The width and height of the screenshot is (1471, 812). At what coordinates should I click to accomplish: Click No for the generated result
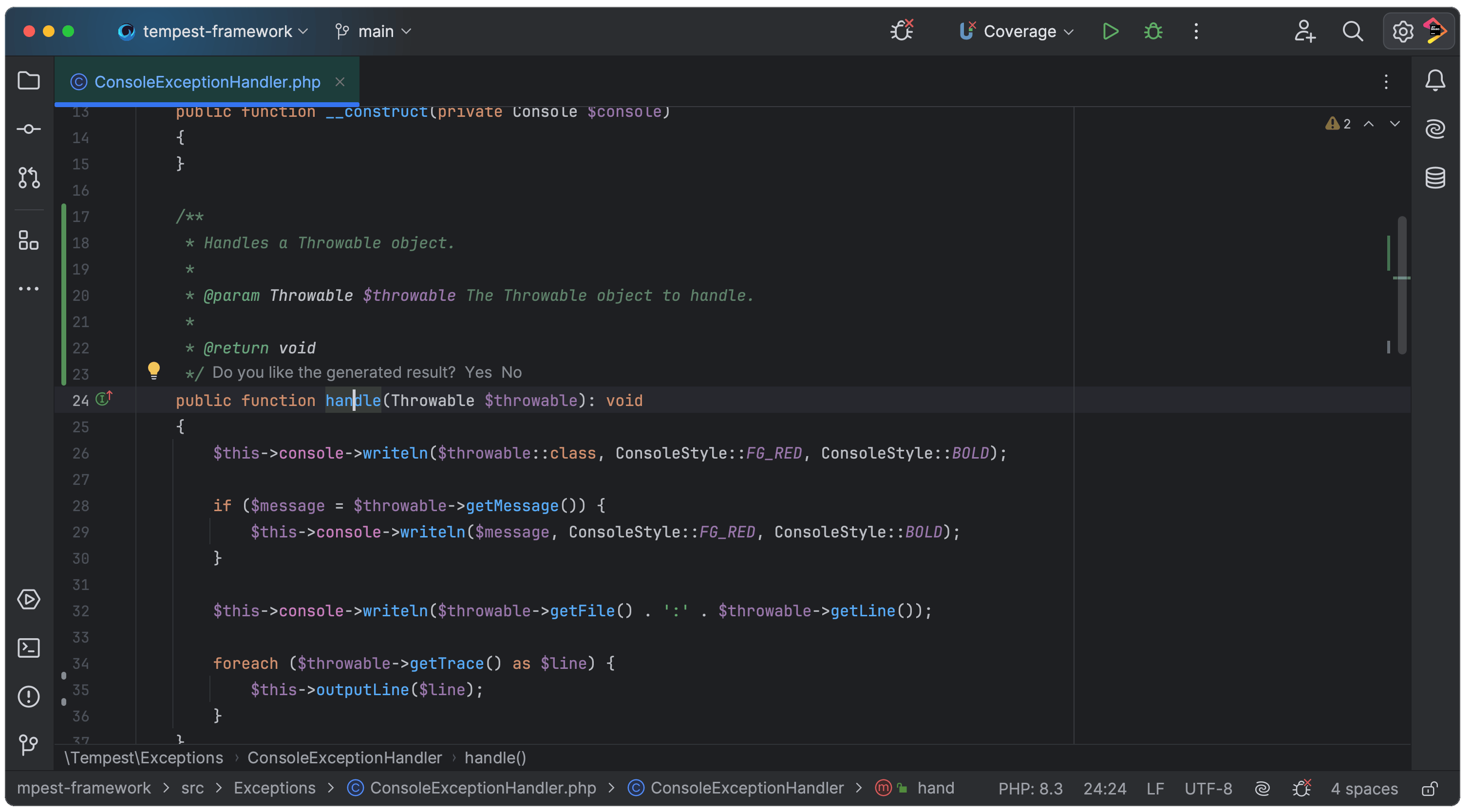[511, 372]
